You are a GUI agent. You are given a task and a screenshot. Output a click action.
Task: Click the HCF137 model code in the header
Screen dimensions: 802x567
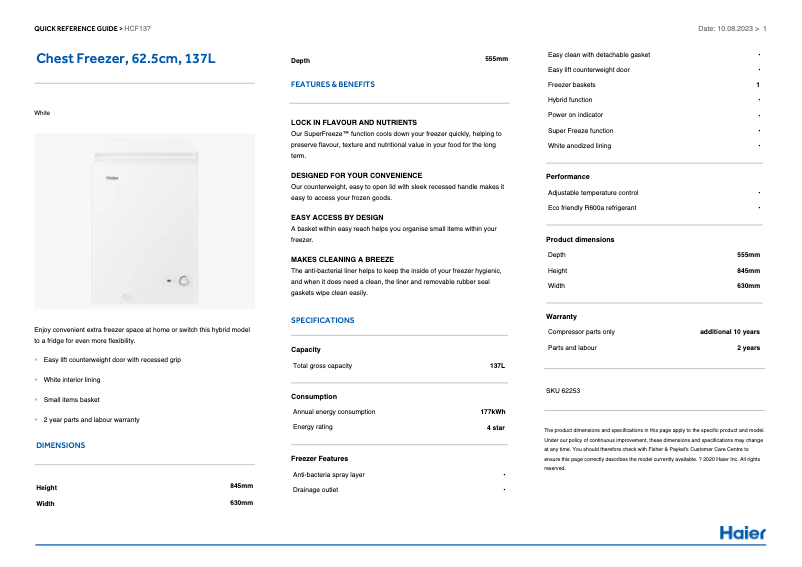pos(137,29)
